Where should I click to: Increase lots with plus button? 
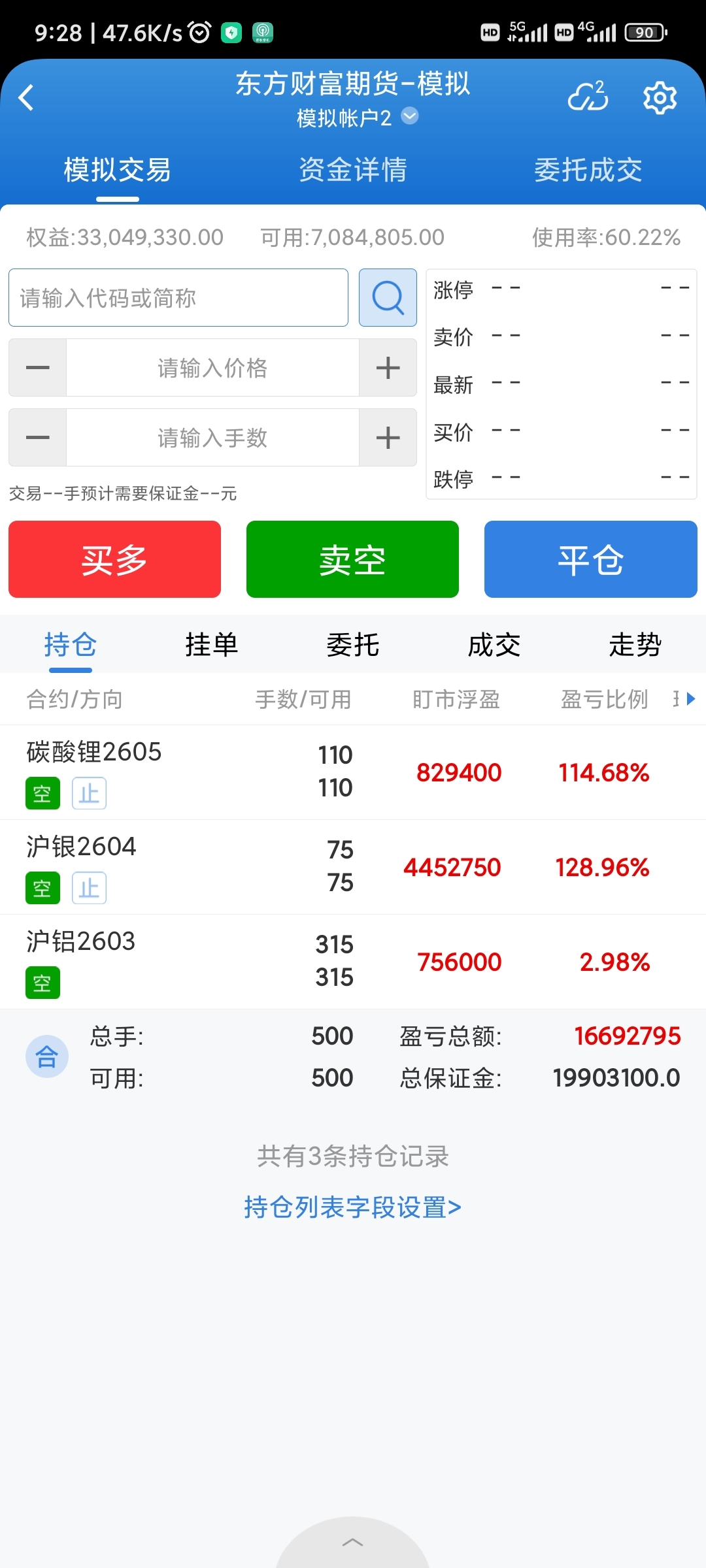point(388,437)
